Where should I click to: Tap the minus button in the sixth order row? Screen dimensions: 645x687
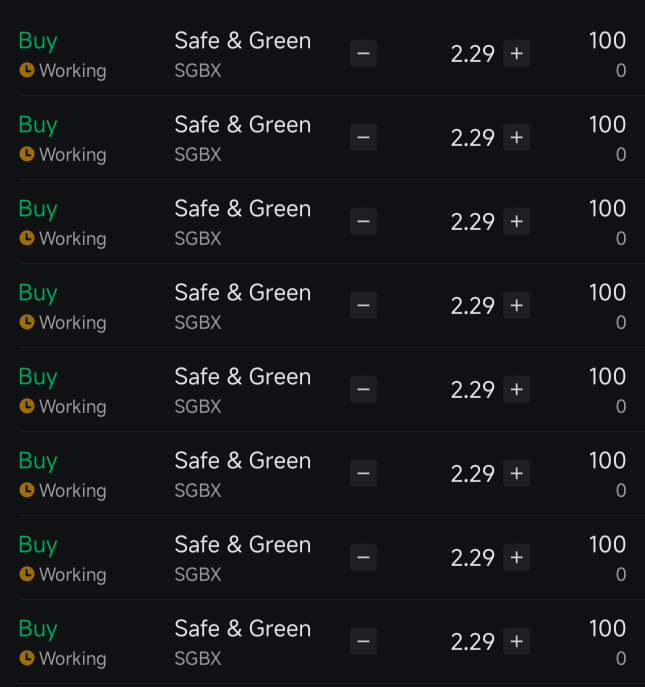click(x=363, y=474)
